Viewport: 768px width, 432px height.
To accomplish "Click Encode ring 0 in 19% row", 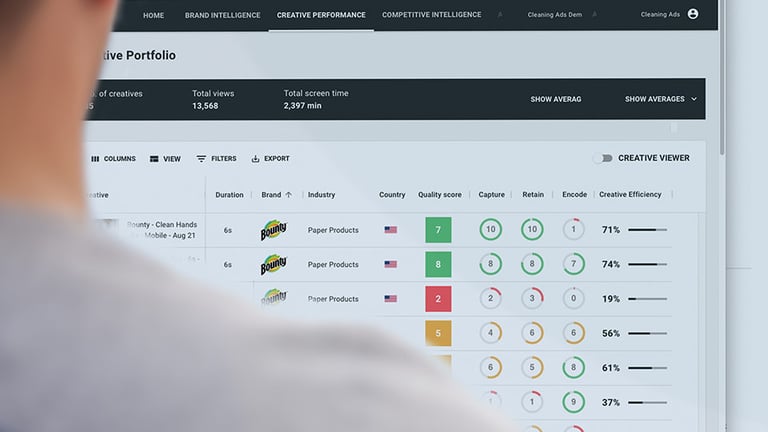I will coord(574,298).
